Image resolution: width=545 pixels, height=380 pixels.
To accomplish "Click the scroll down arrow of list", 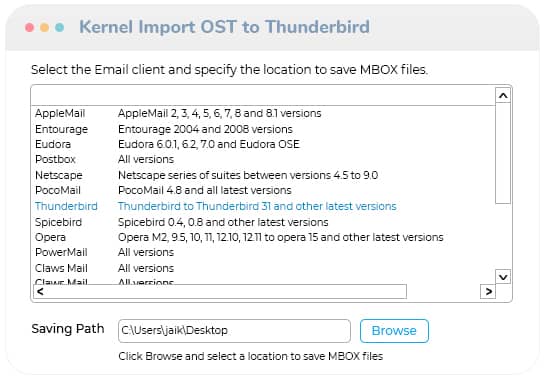I will pos(503,277).
